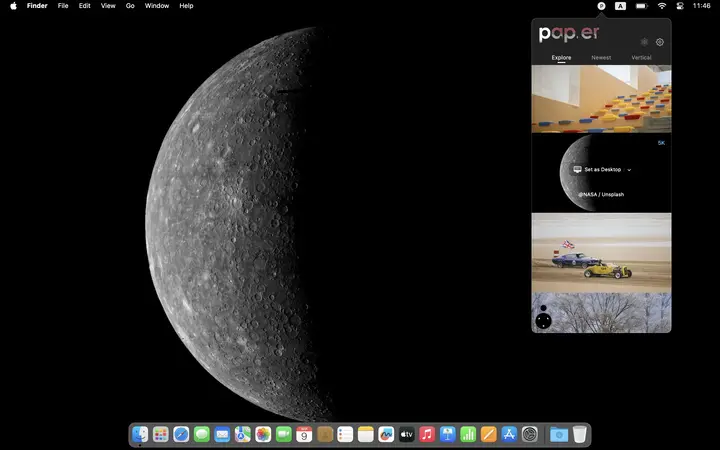The width and height of the screenshot is (720, 450).
Task: Open Photos from the Dock
Action: coord(263,434)
